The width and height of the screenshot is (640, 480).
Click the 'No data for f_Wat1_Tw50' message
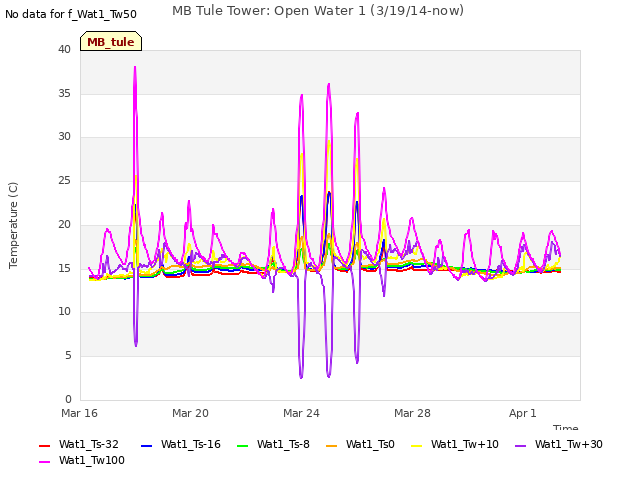click(71, 14)
